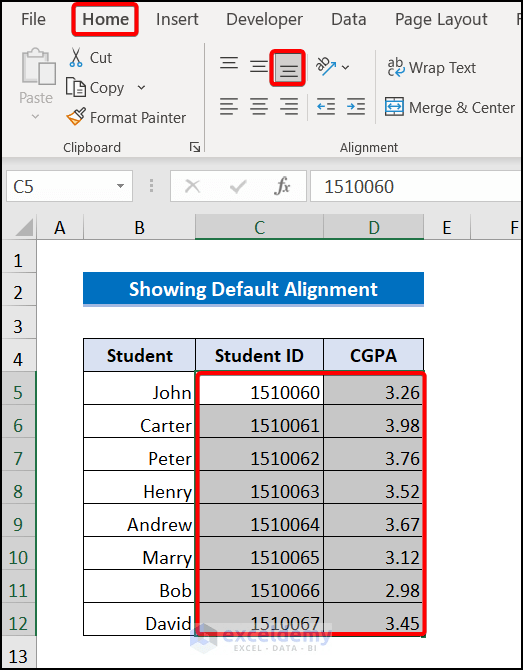Select the CGPA cell 2.98
Viewport: 523px width, 670px height.
tap(373, 586)
